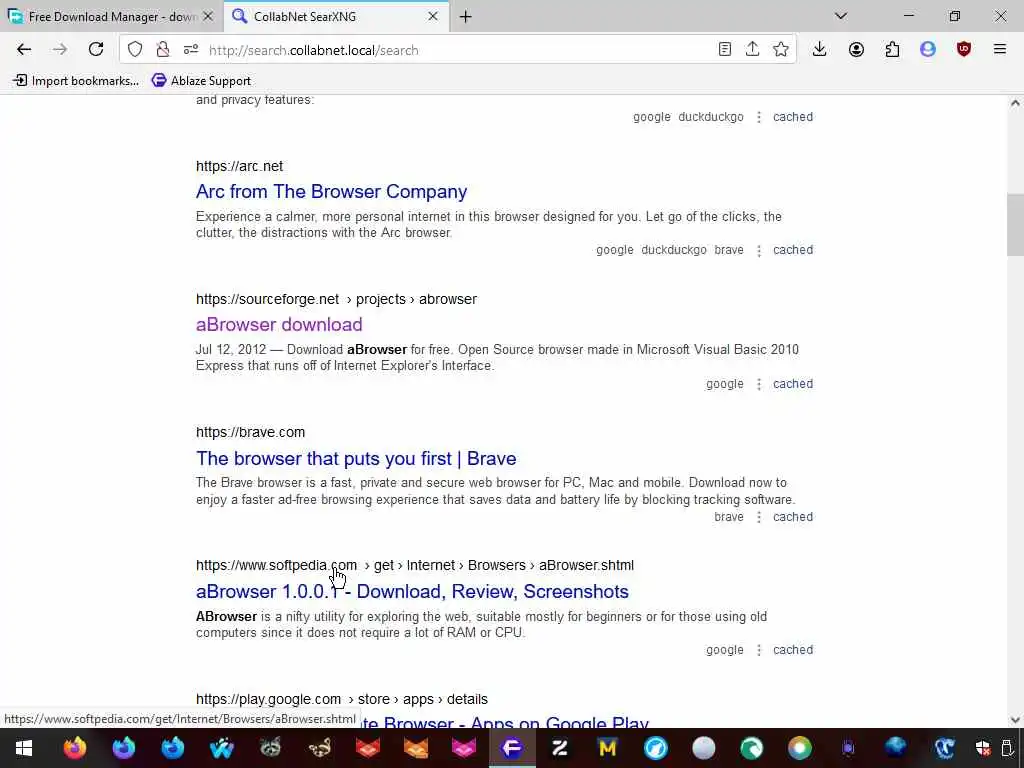This screenshot has width=1024, height=768.
Task: Open the extensions puzzle icon
Action: point(892,50)
